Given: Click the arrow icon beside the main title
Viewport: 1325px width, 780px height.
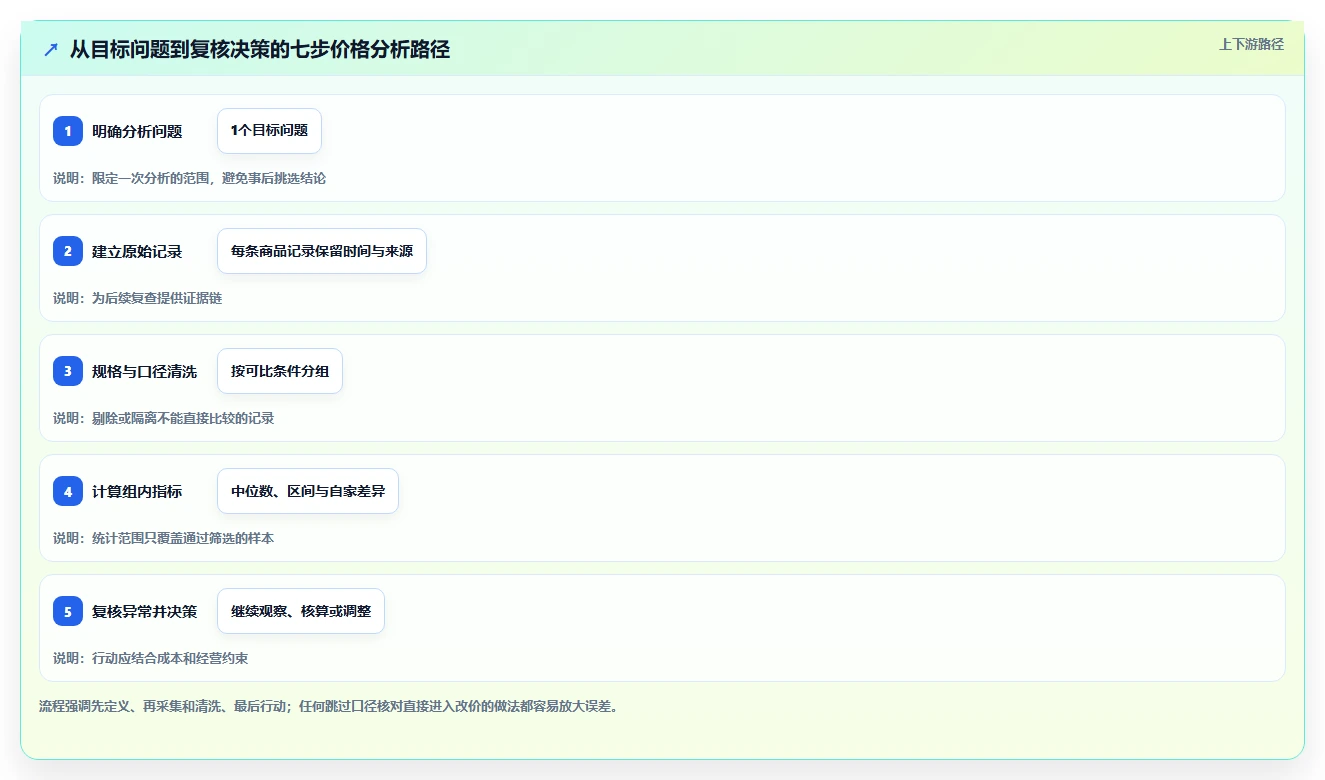Looking at the screenshot, I should click(x=51, y=49).
